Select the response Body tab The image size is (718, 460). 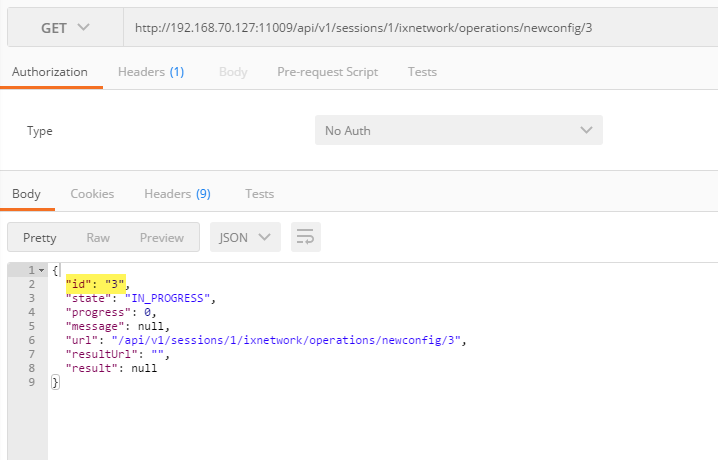tap(26, 193)
